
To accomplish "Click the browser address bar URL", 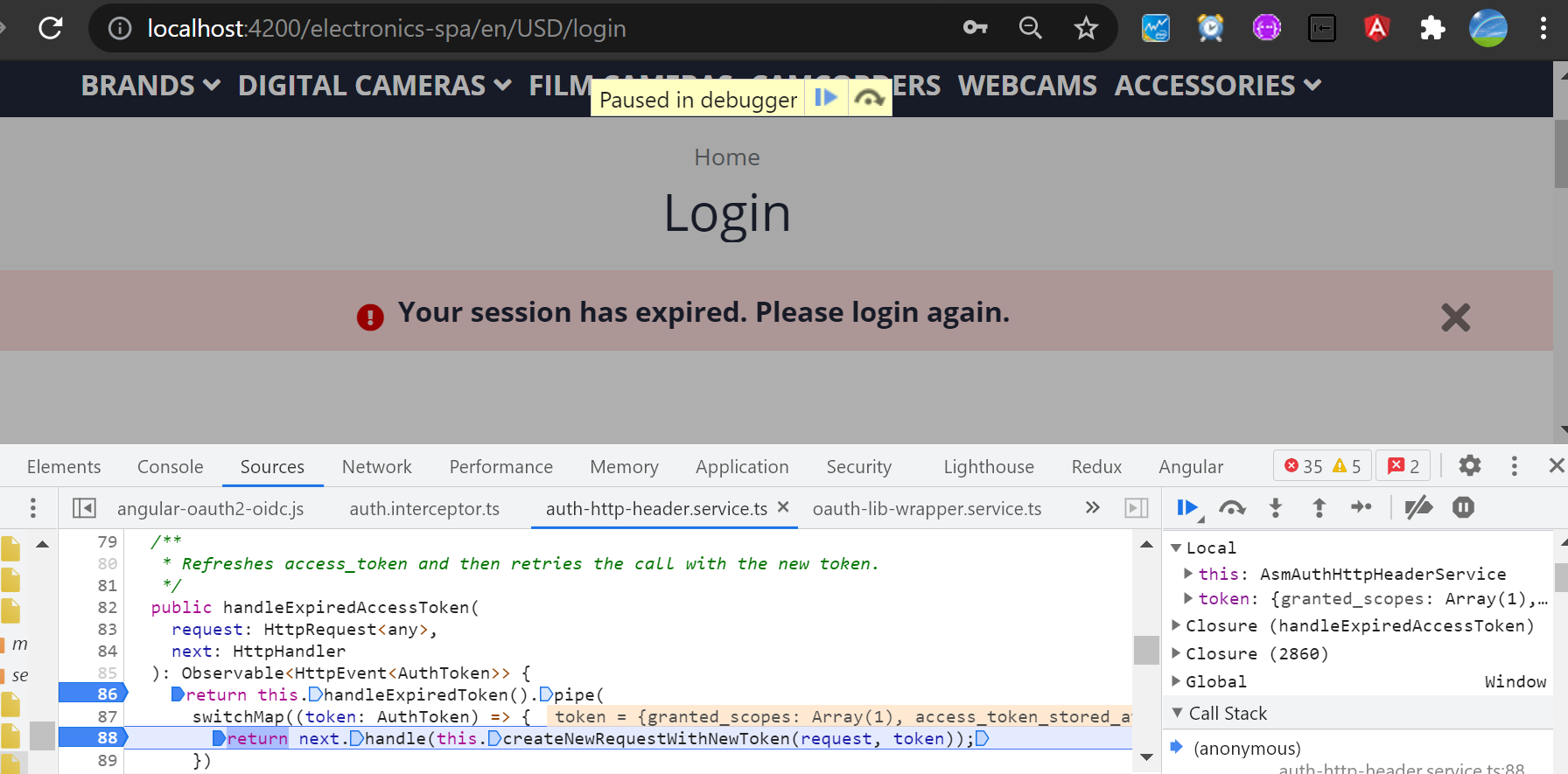I will click(387, 29).
